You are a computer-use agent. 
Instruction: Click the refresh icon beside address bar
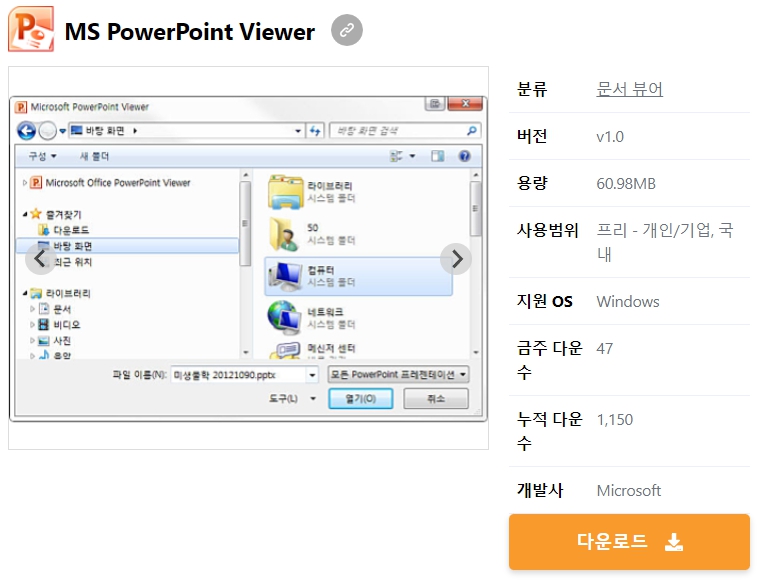coord(315,131)
